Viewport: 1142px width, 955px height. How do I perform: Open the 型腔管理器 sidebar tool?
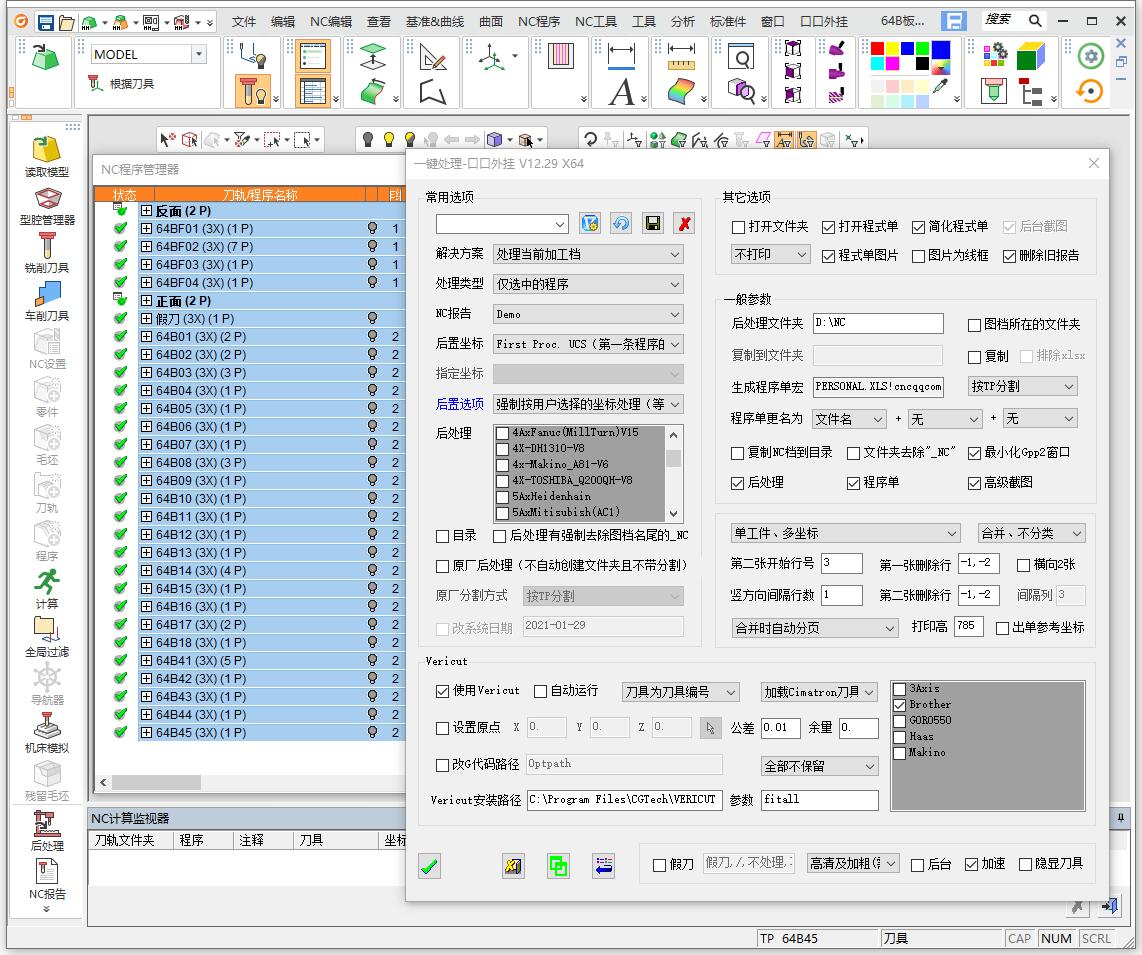tap(49, 199)
